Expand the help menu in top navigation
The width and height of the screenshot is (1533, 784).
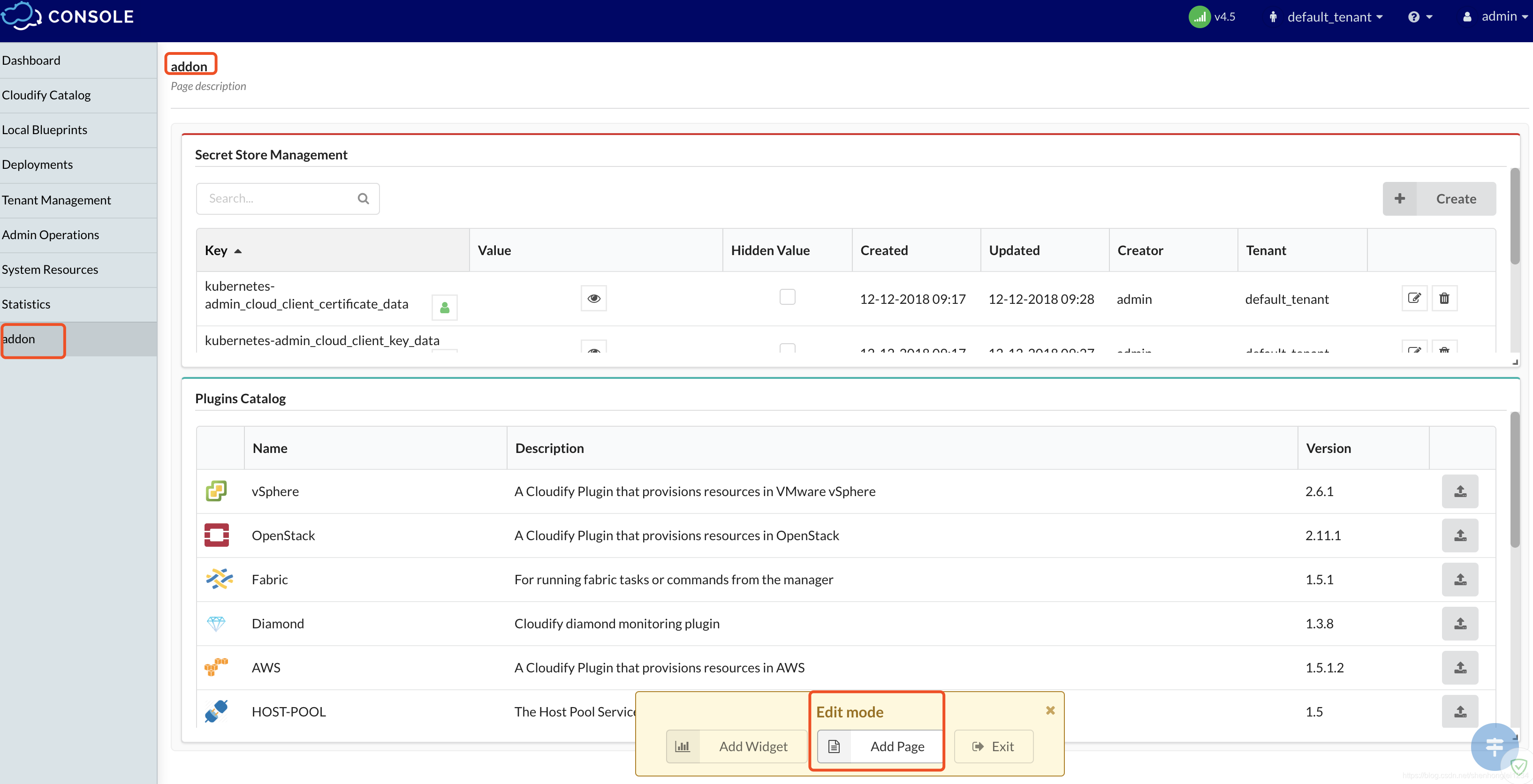click(1418, 16)
